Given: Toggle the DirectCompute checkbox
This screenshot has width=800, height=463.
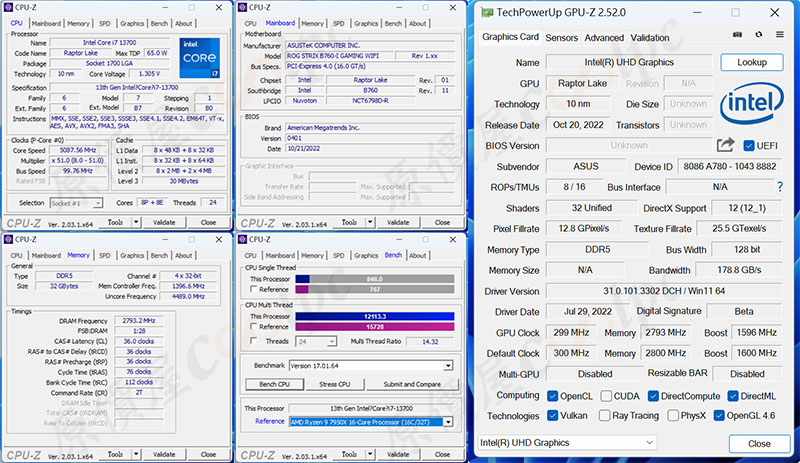Looking at the screenshot, I should [653, 396].
